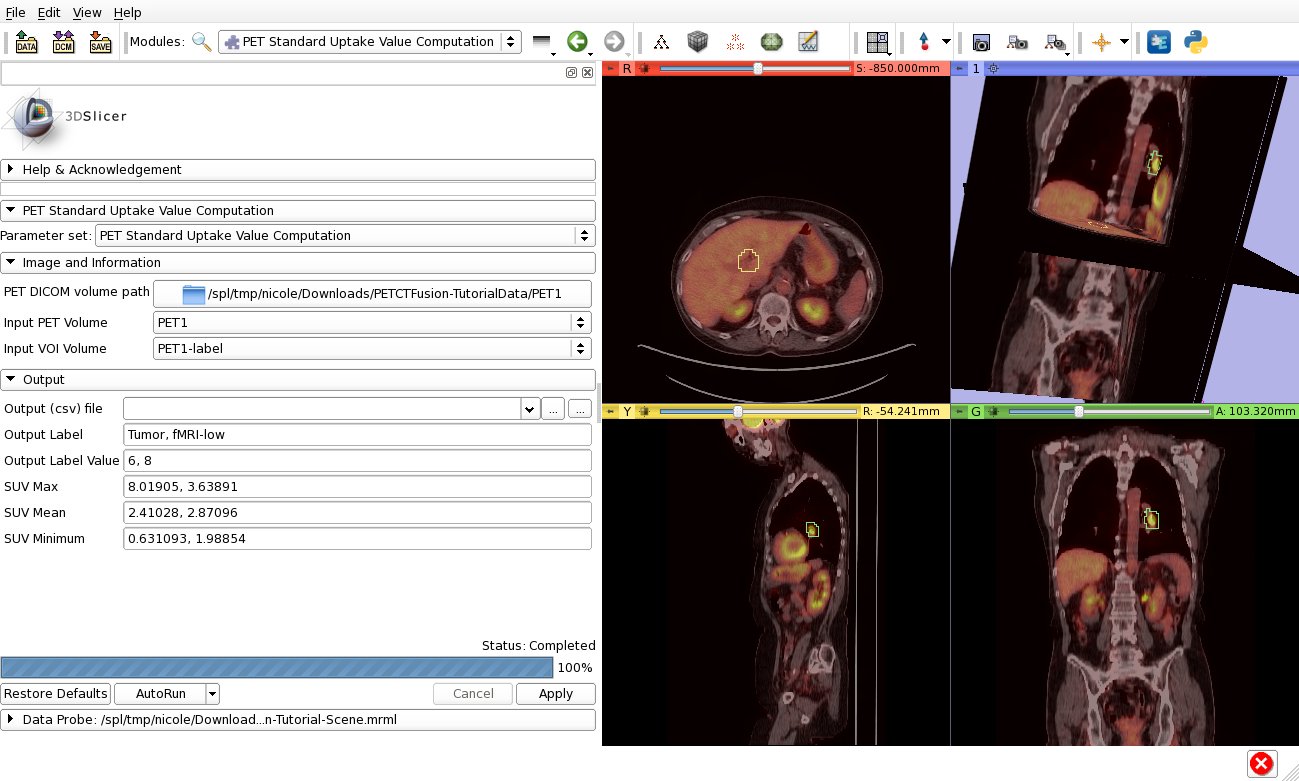Open the File menu
The width and height of the screenshot is (1299, 781).
(x=16, y=13)
